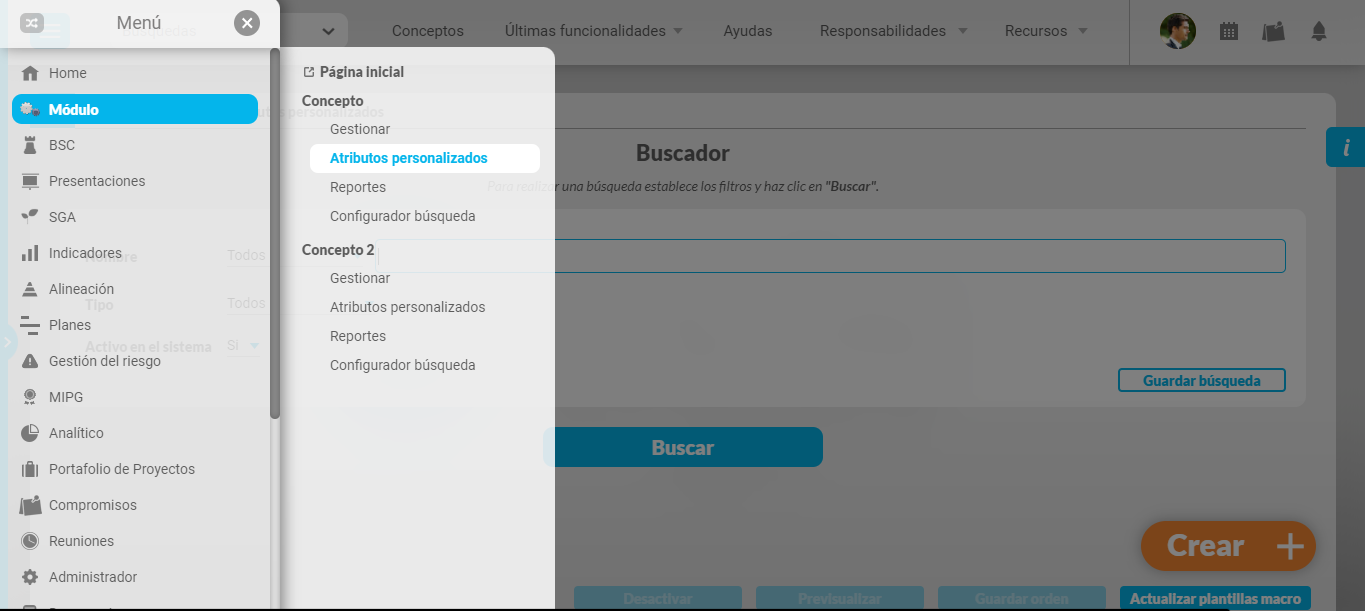Image resolution: width=1365 pixels, height=611 pixels.
Task: Select Gestionar under Concepto 2
Action: pos(360,278)
